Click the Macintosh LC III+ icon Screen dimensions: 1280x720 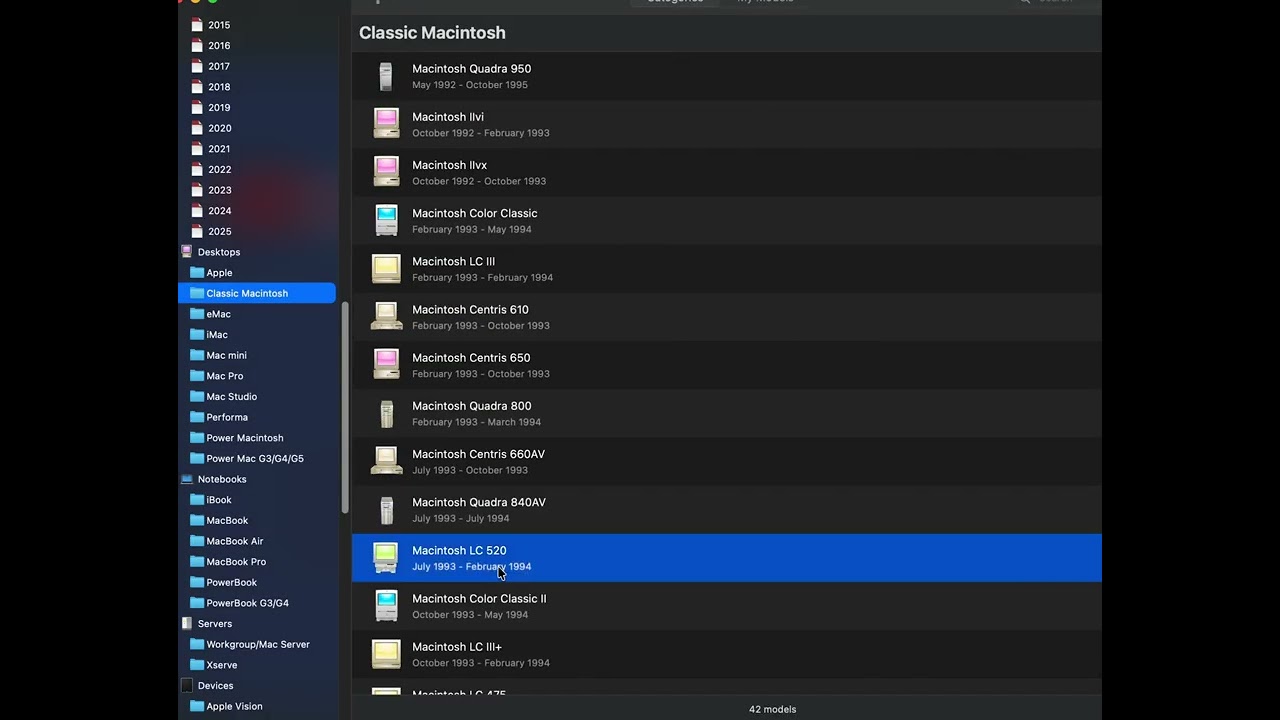click(386, 653)
